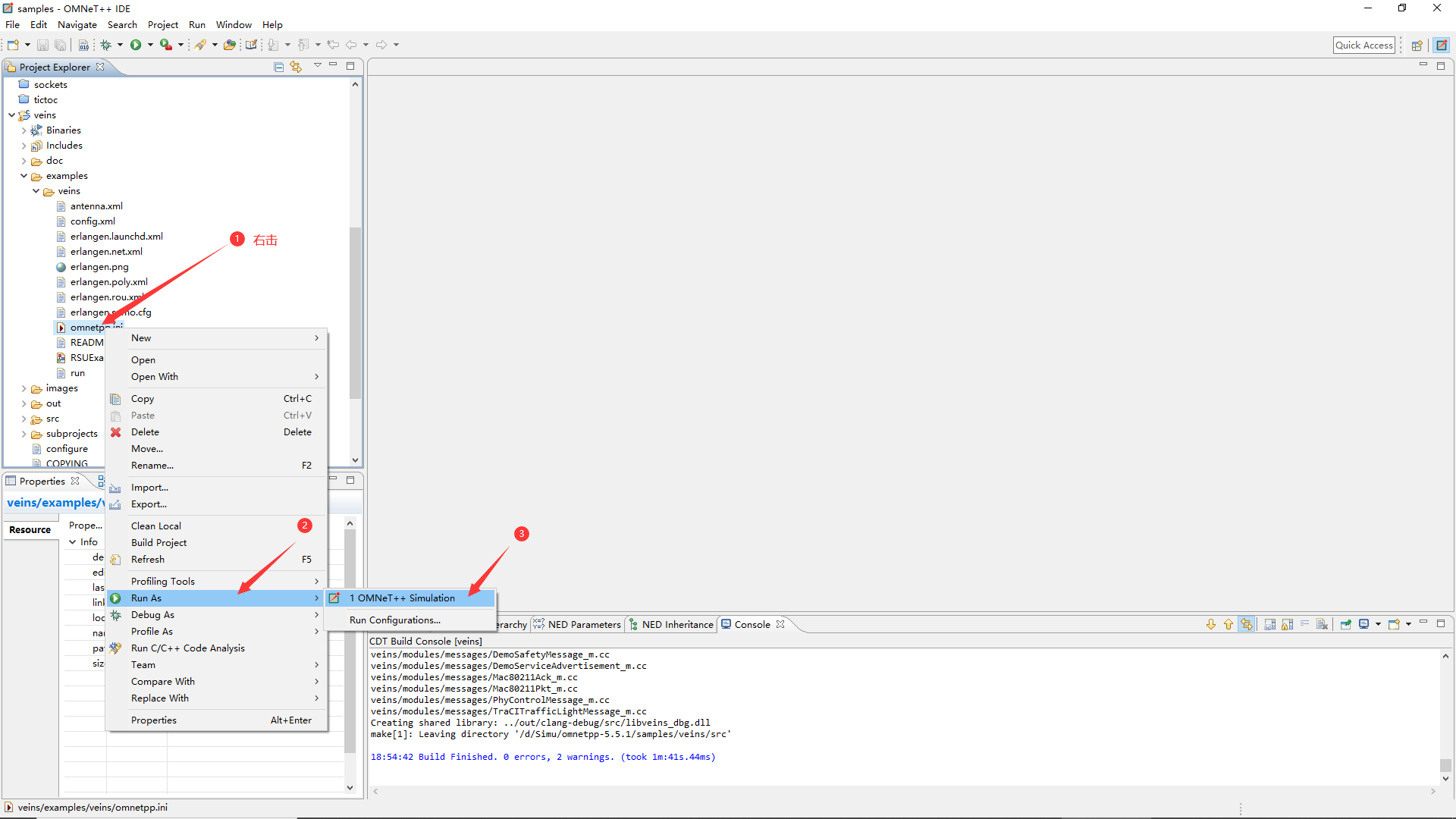Click Collapse All icon in Project Explorer
1456x819 pixels.
pyautogui.click(x=279, y=67)
